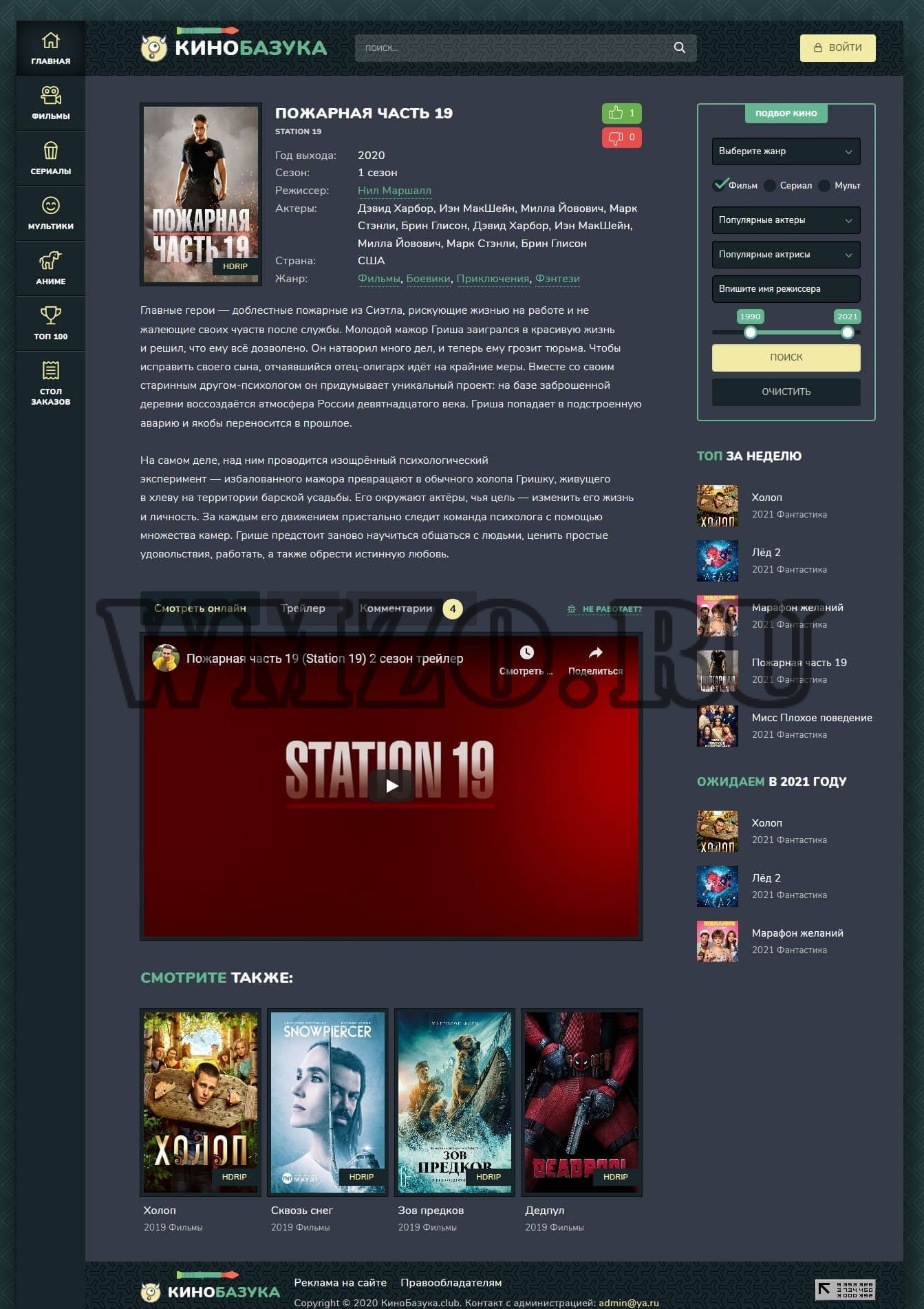Open the Выберите жанр dropdown
This screenshot has width=924, height=1309.
click(786, 151)
